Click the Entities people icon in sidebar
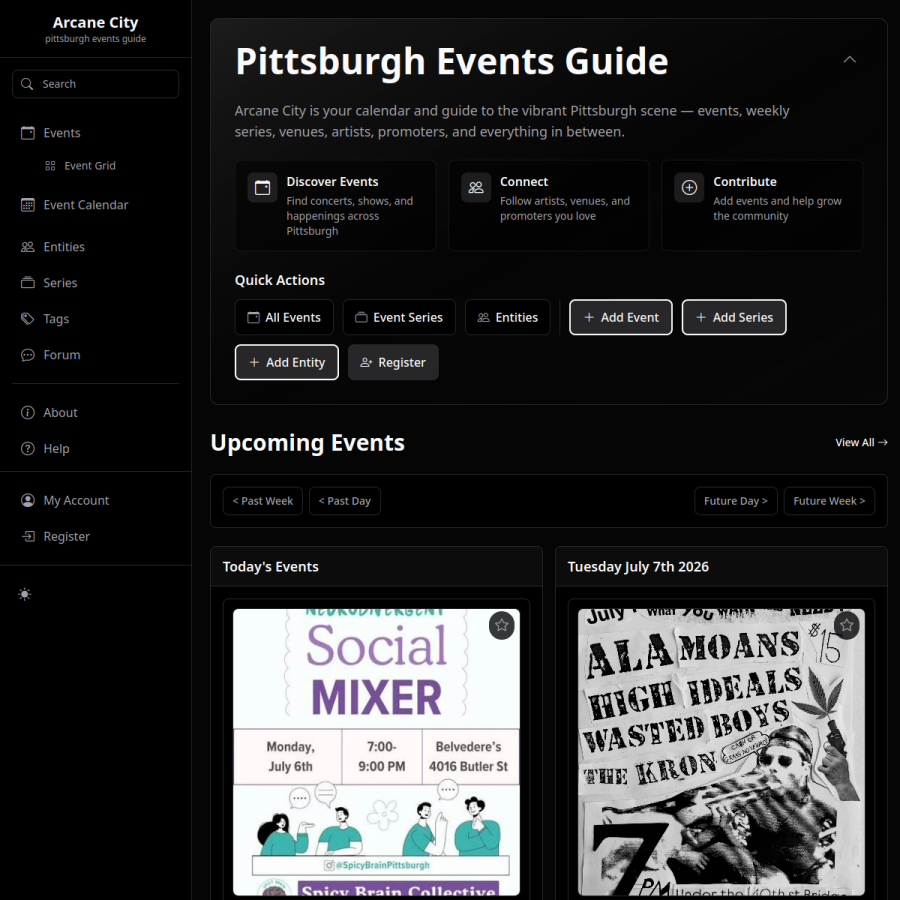The image size is (900, 900). [x=28, y=247]
